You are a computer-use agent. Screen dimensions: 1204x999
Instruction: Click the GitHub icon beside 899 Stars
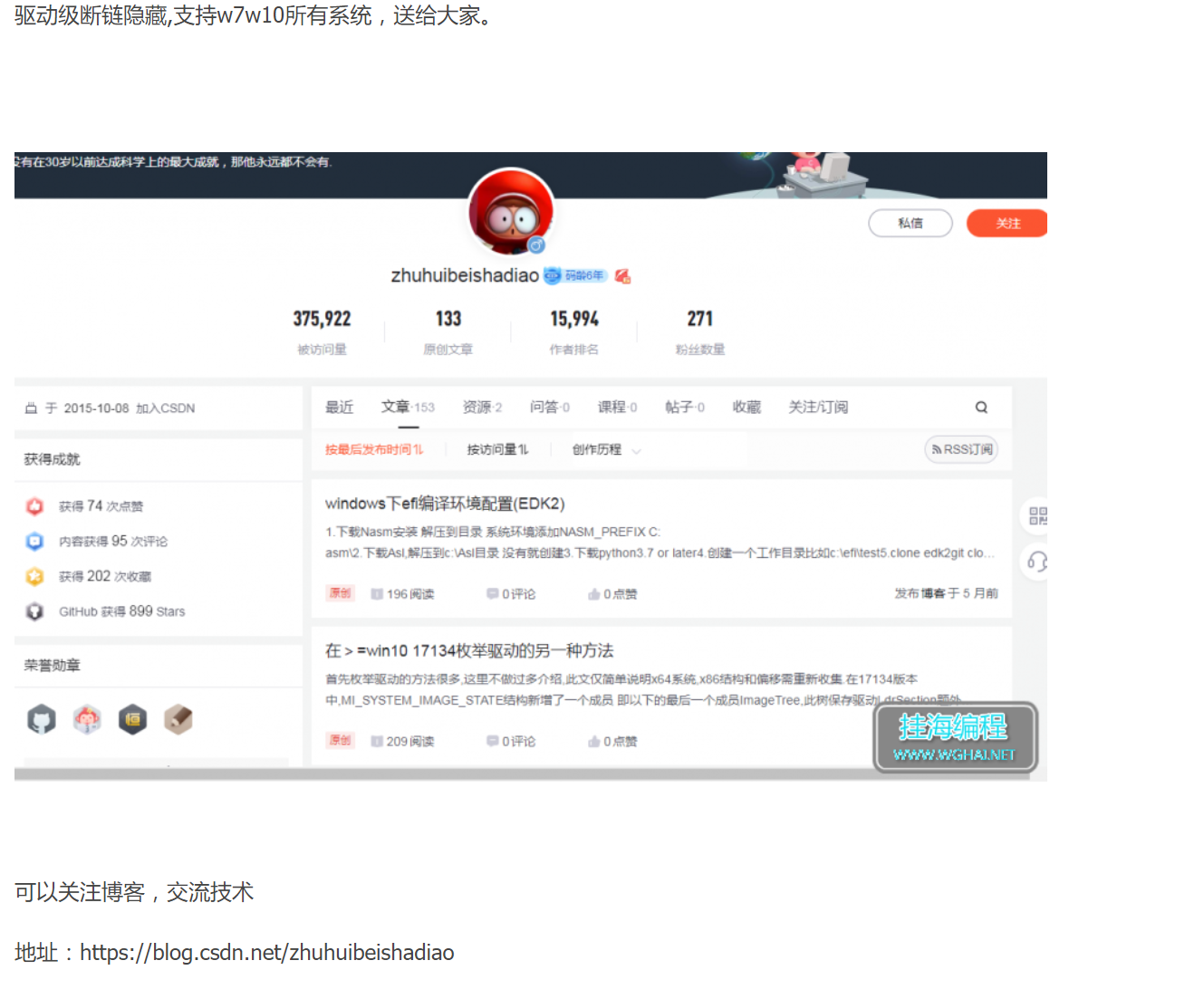click(x=34, y=611)
